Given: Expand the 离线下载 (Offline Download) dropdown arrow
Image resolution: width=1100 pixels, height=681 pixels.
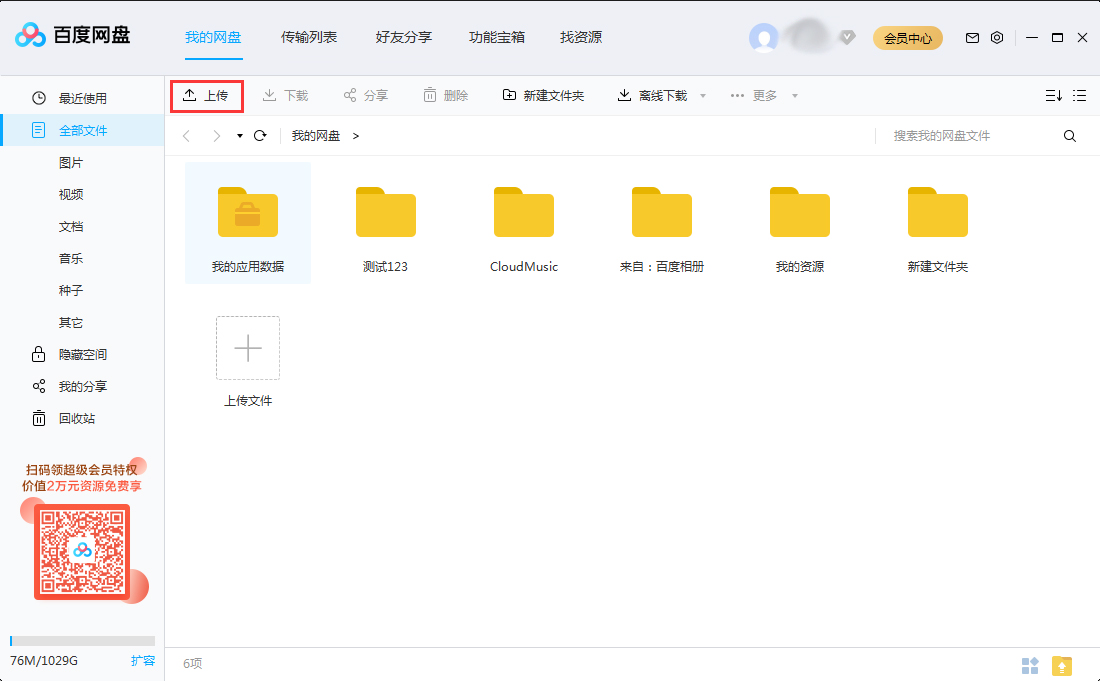Looking at the screenshot, I should pos(702,95).
